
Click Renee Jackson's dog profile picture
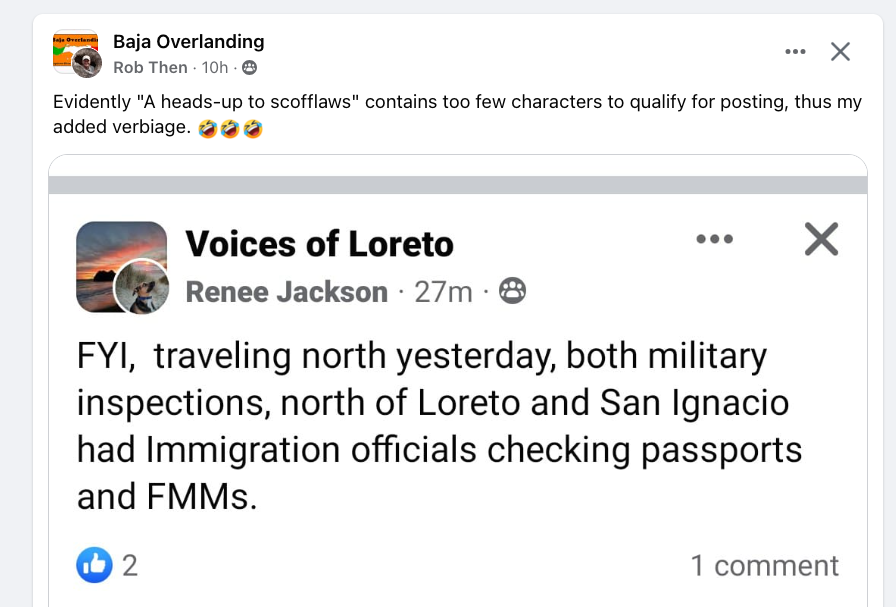click(x=141, y=287)
